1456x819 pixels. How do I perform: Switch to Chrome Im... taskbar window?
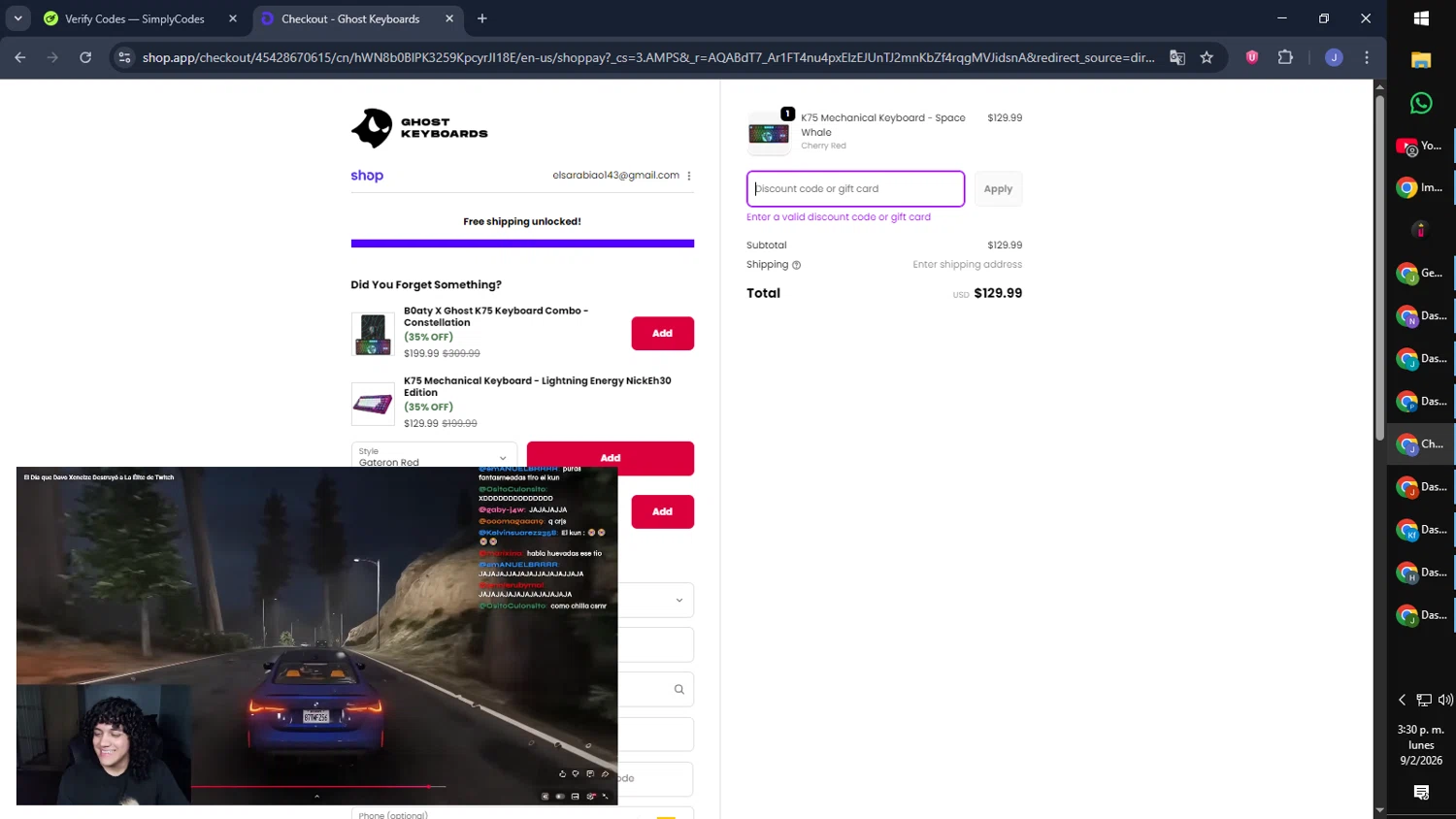1421,188
